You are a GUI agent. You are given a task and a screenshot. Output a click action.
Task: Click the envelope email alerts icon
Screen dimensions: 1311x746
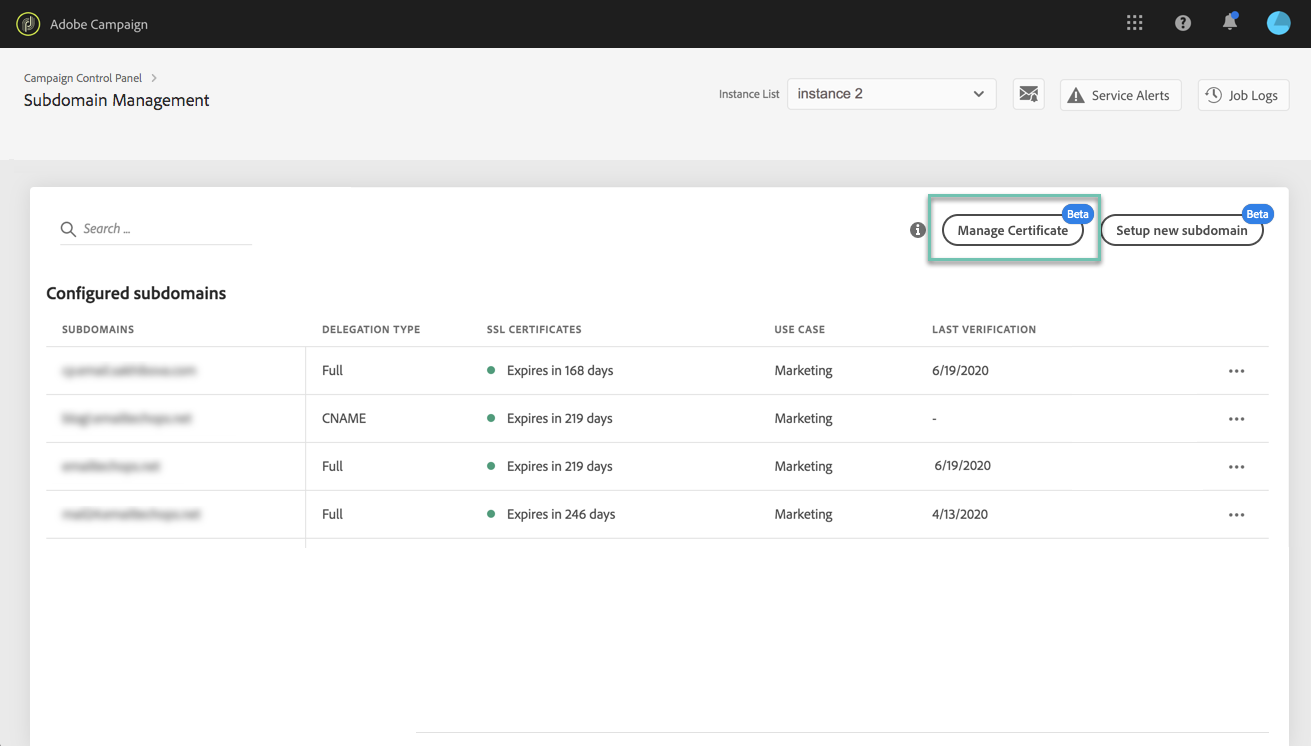(1028, 95)
